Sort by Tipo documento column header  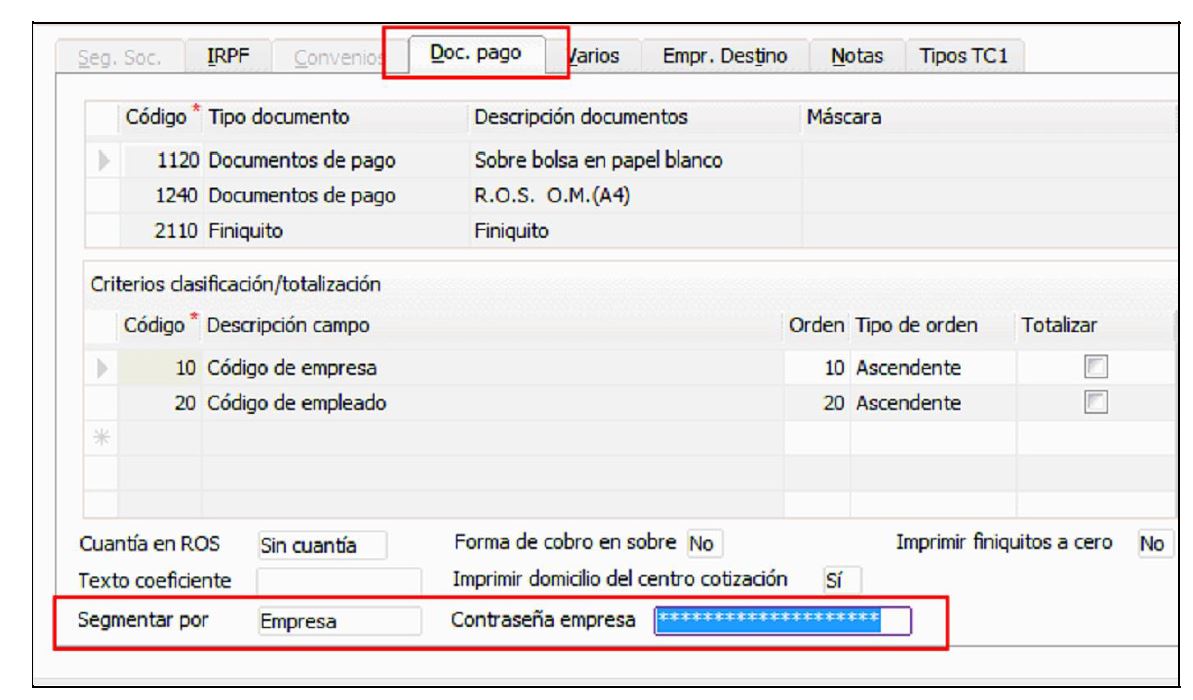tap(335, 117)
